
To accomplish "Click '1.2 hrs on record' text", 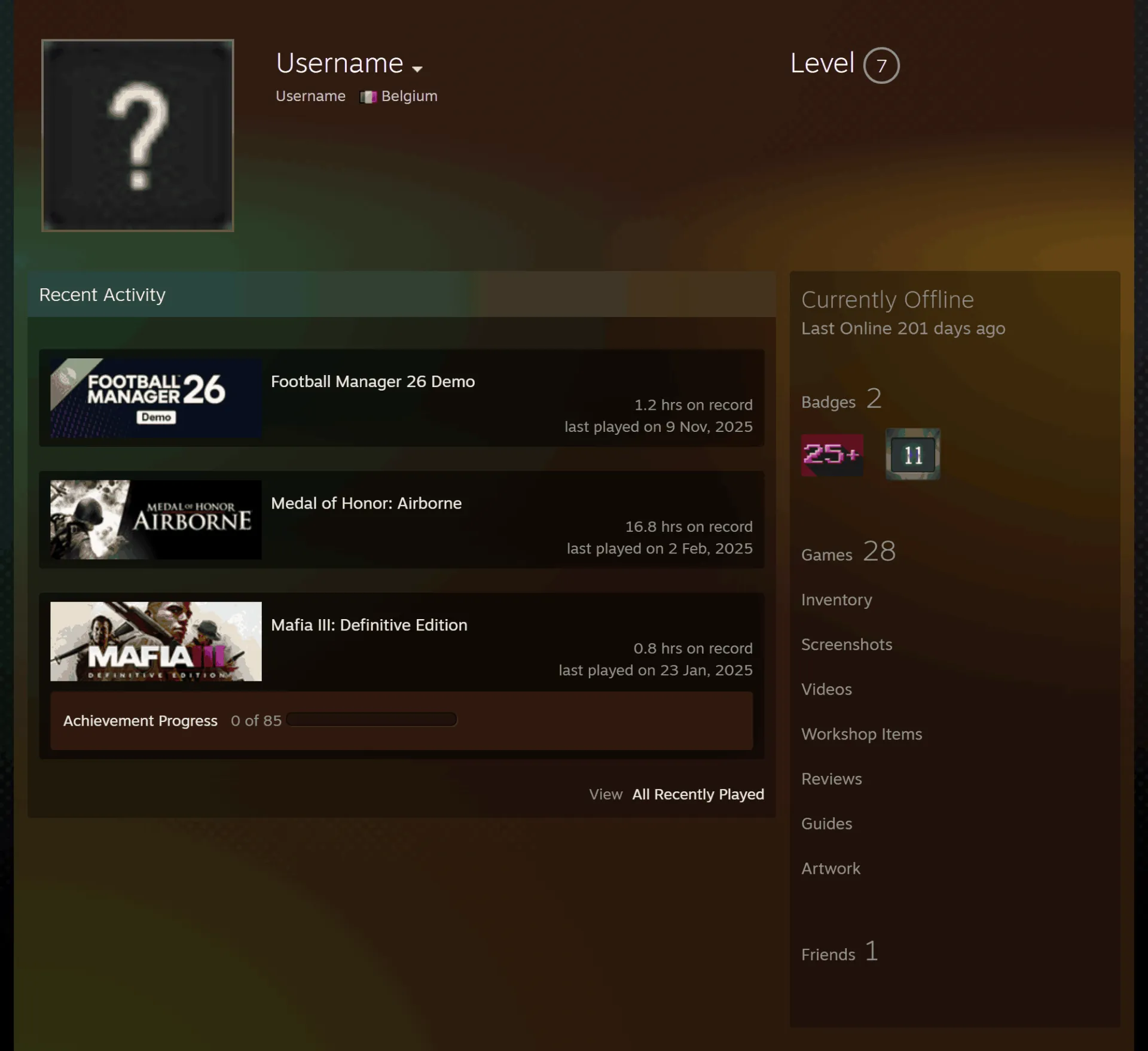I will click(694, 405).
